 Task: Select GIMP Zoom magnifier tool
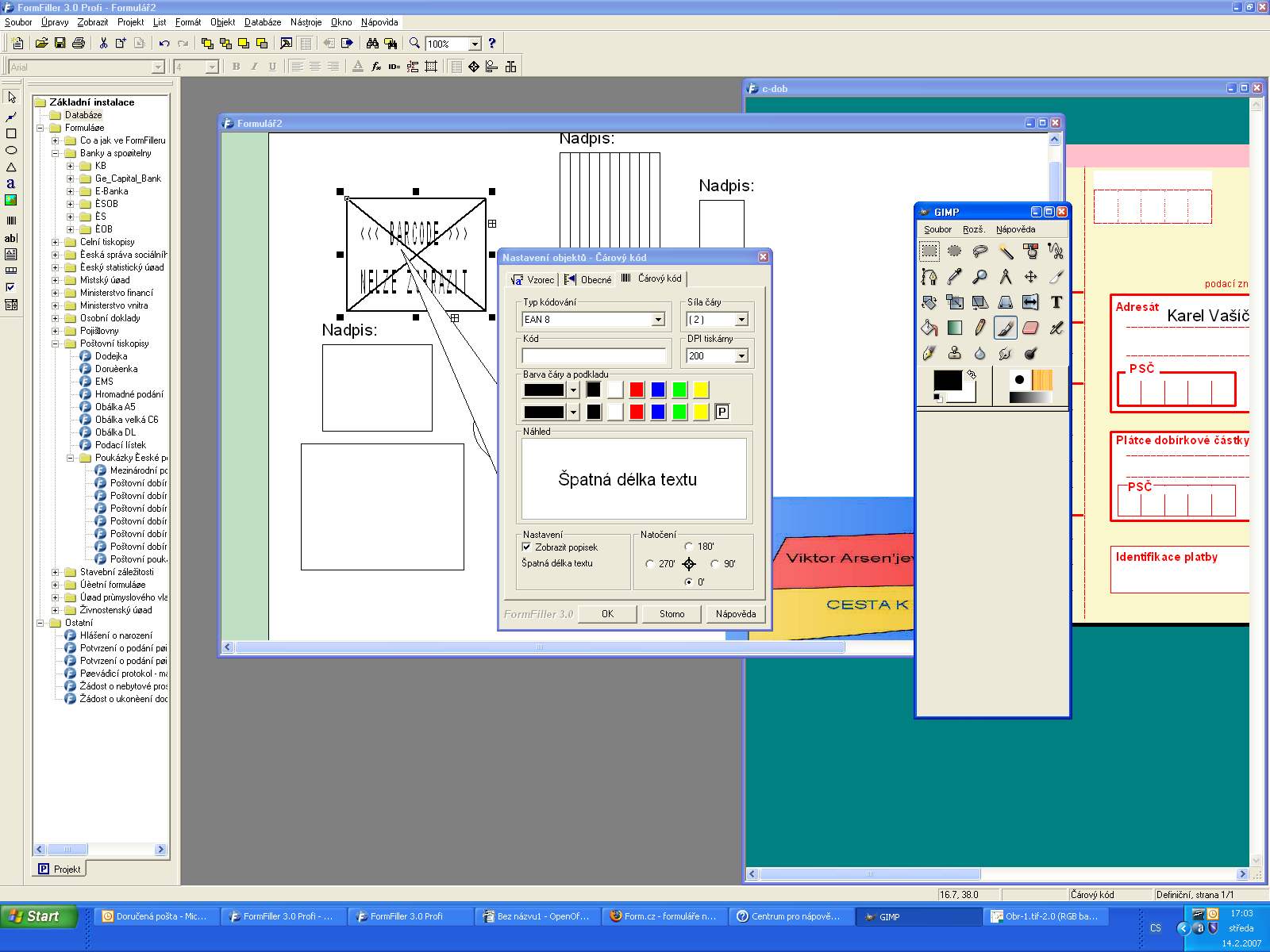pyautogui.click(x=979, y=277)
